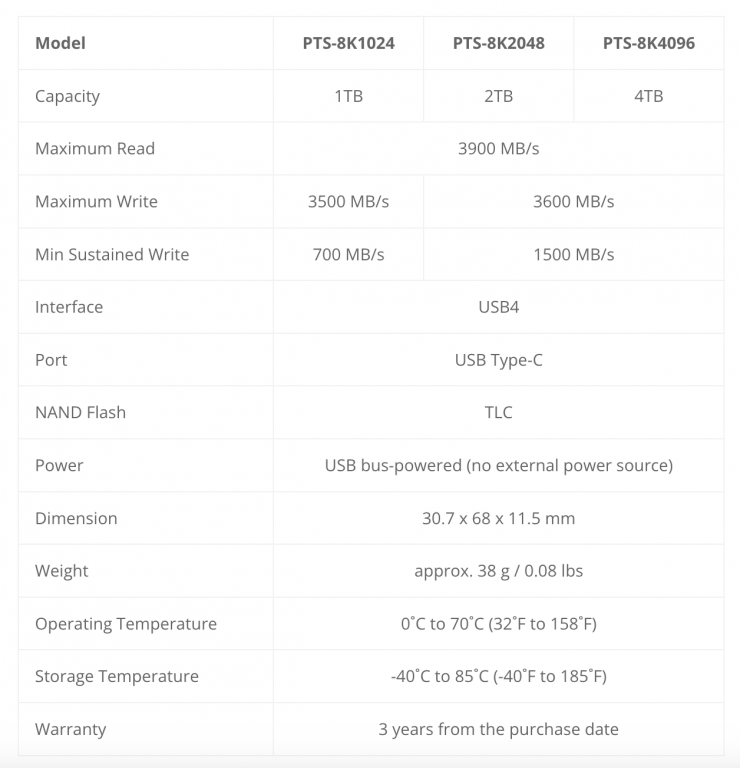This screenshot has height=768, width=740.
Task: Click the Model header cell
Action: [x=60, y=43]
